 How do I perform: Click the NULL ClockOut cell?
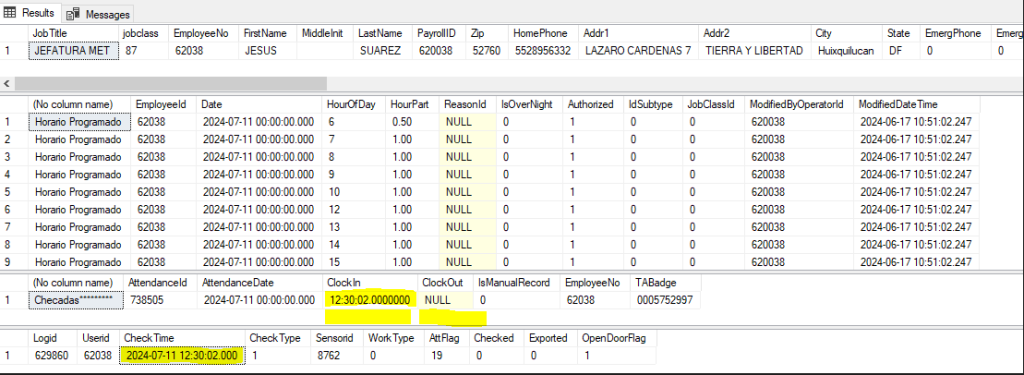click(445, 300)
